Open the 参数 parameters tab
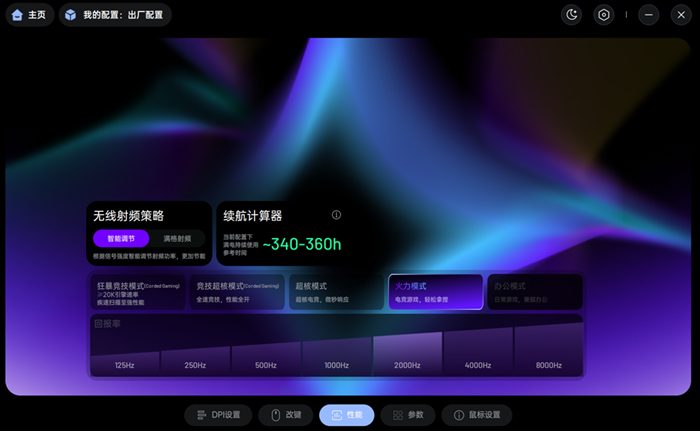Screen dimensions: 700x431 [408, 415]
